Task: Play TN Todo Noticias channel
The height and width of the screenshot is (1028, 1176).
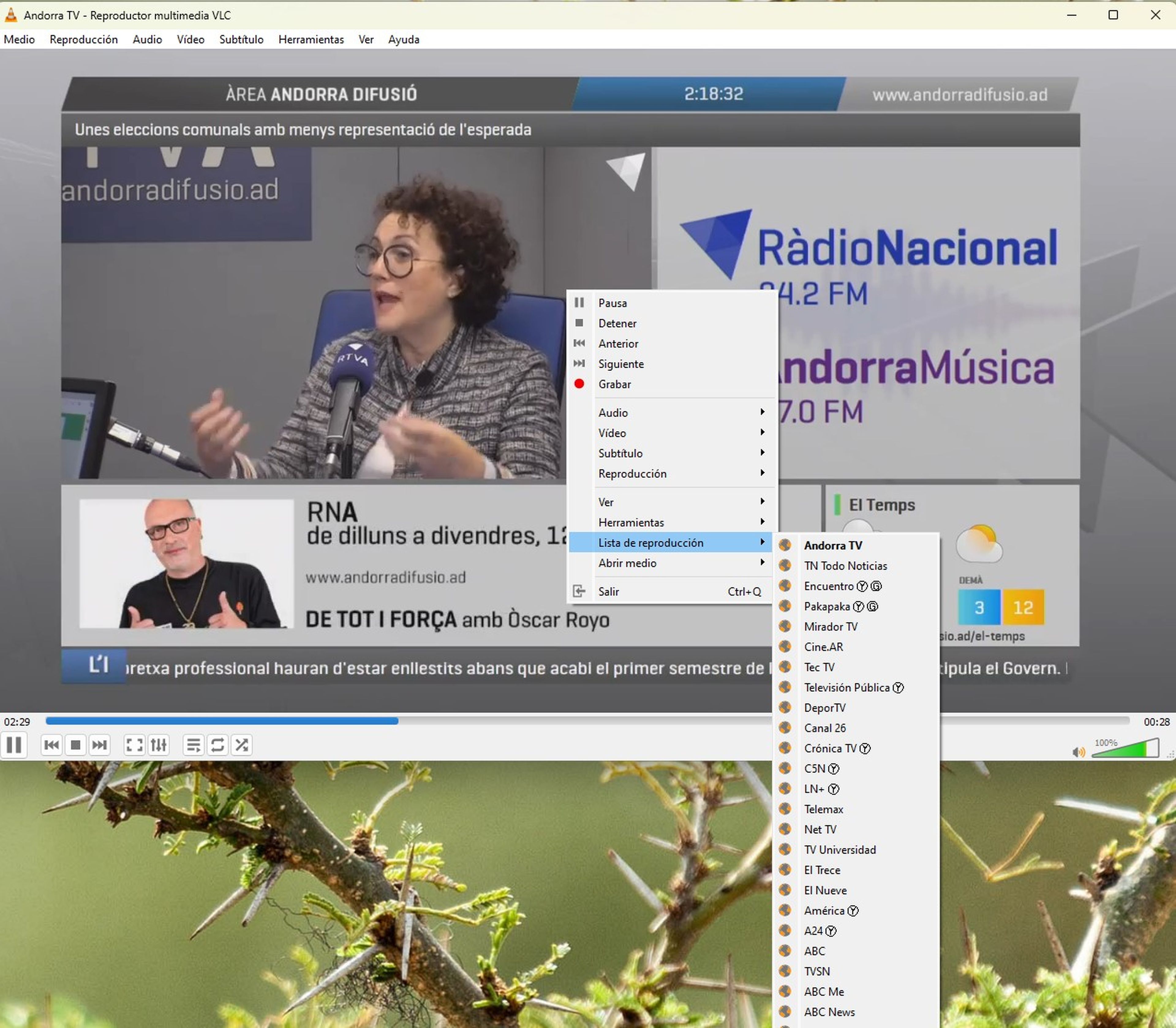Action: click(856, 566)
